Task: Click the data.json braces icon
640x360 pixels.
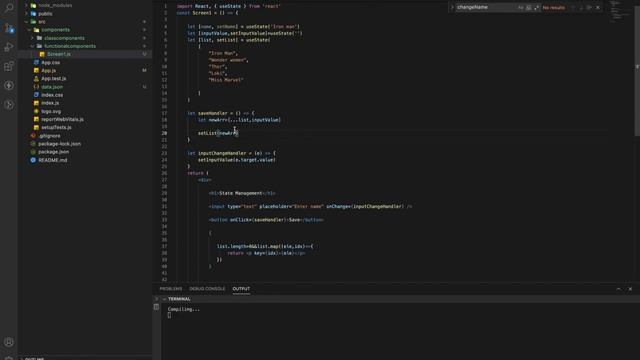Action: (x=36, y=87)
